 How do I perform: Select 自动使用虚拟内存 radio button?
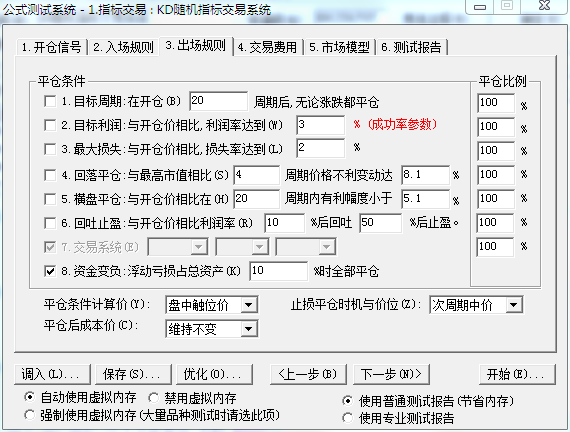(x=29, y=397)
